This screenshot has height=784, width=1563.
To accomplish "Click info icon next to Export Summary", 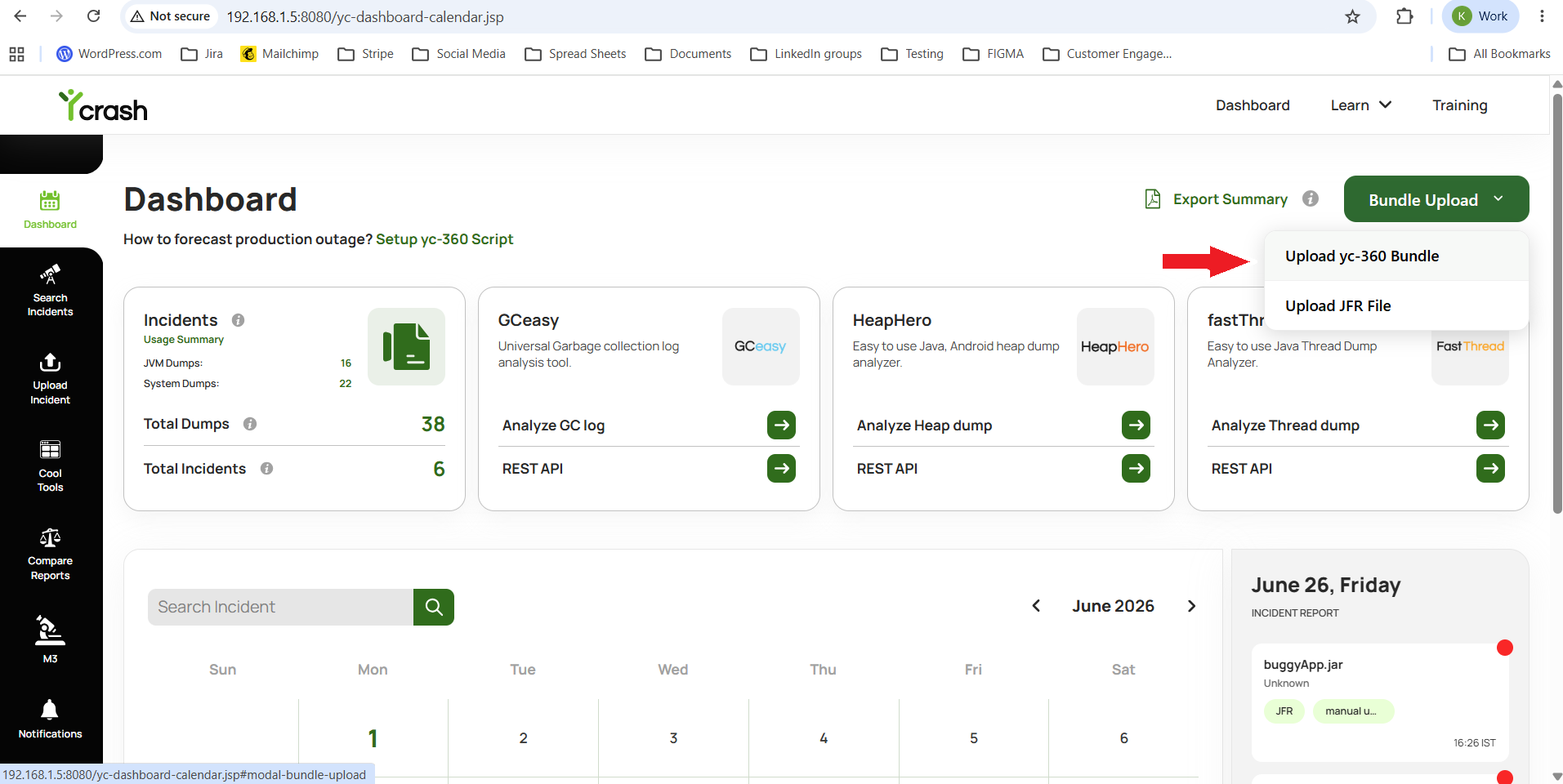I will click(1311, 198).
